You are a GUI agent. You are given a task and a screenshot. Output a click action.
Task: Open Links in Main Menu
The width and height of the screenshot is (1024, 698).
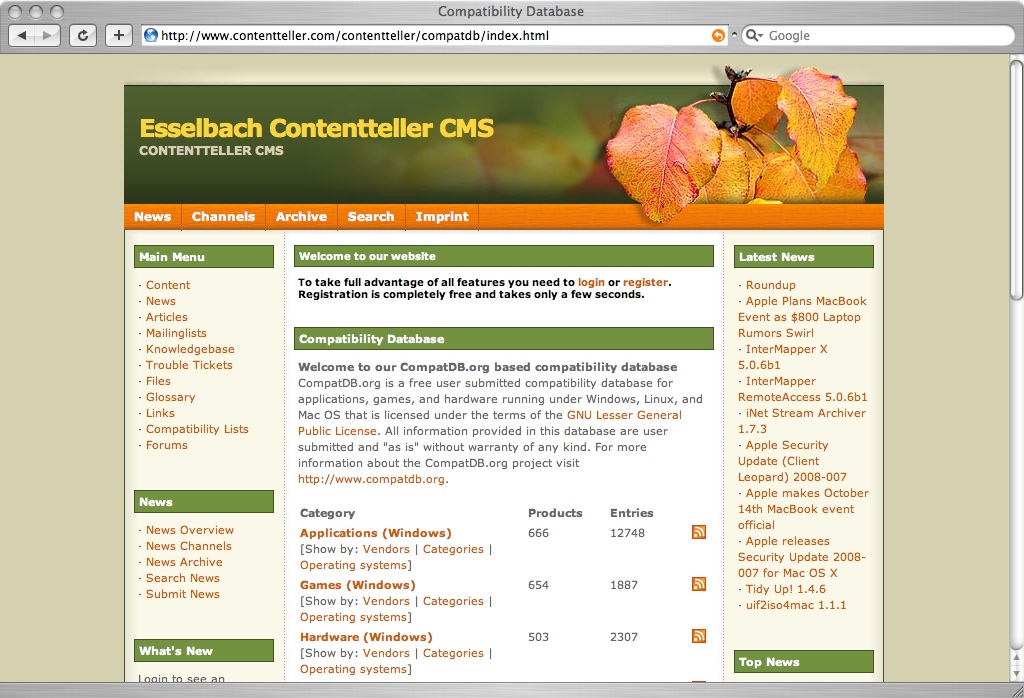click(160, 413)
